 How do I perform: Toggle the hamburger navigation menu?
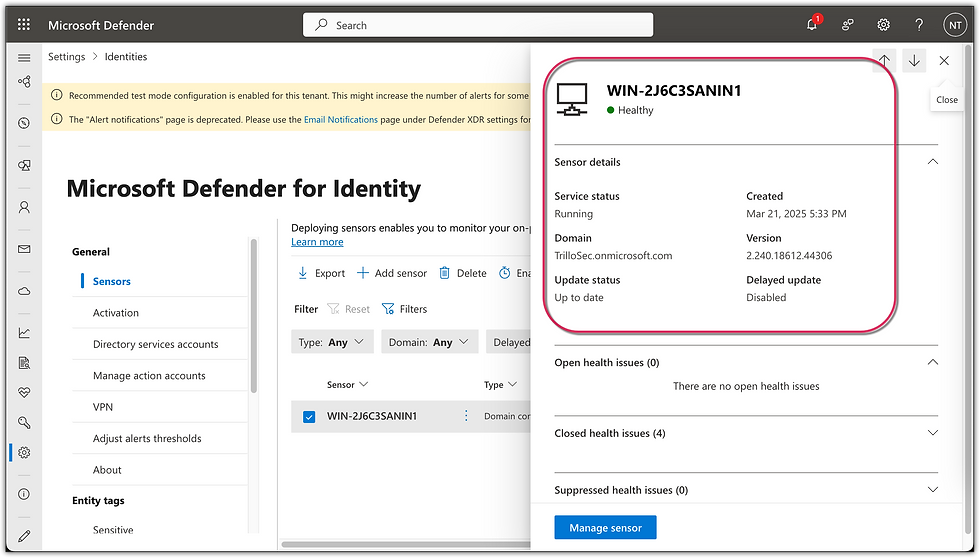pyautogui.click(x=24, y=58)
